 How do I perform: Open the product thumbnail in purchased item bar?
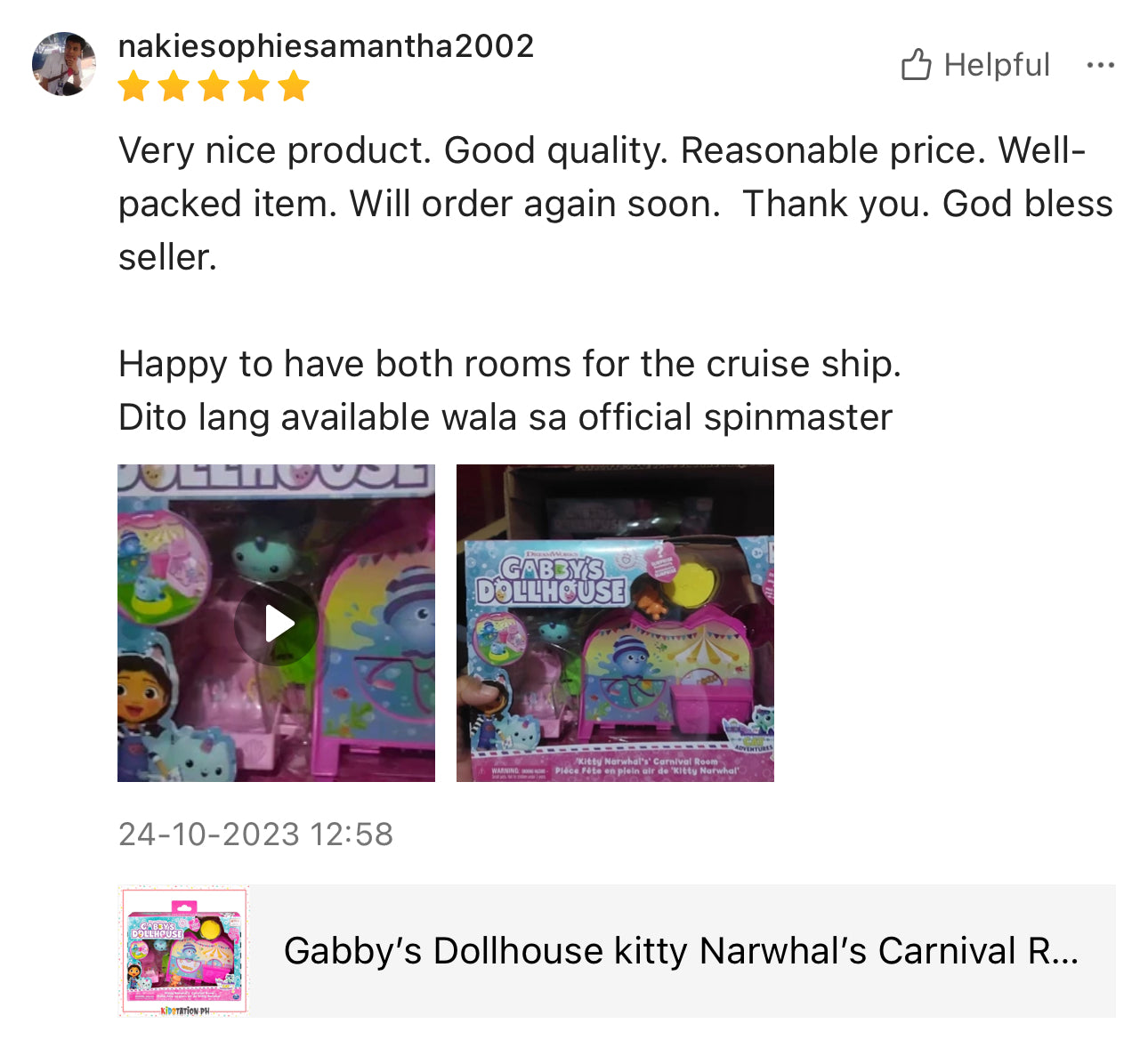click(184, 951)
